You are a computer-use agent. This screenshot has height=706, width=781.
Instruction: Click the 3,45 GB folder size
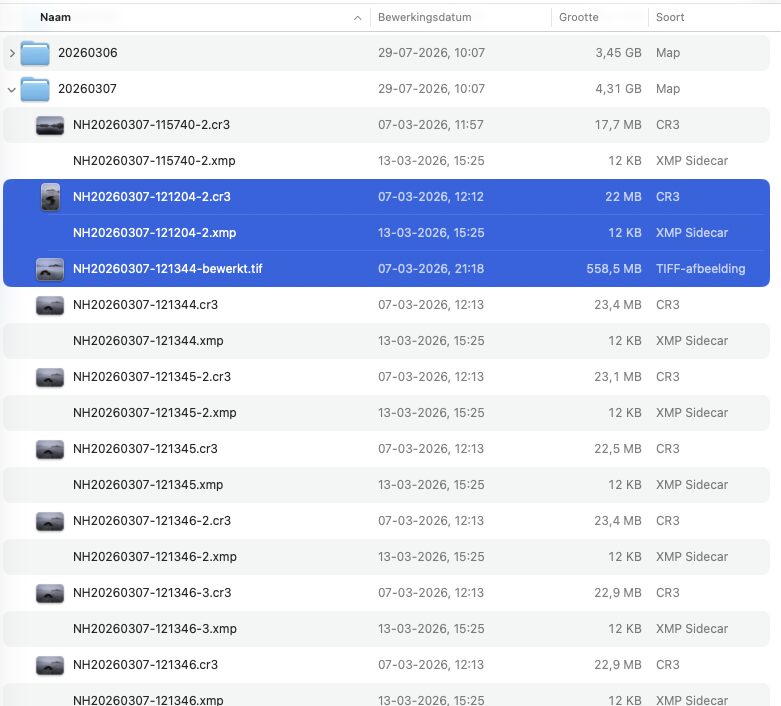tap(618, 53)
